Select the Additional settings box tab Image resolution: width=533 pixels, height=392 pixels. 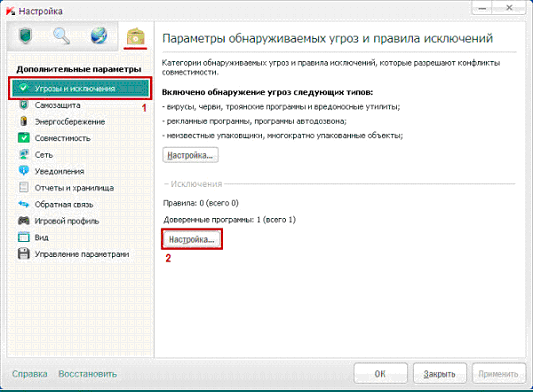[x=136, y=36]
